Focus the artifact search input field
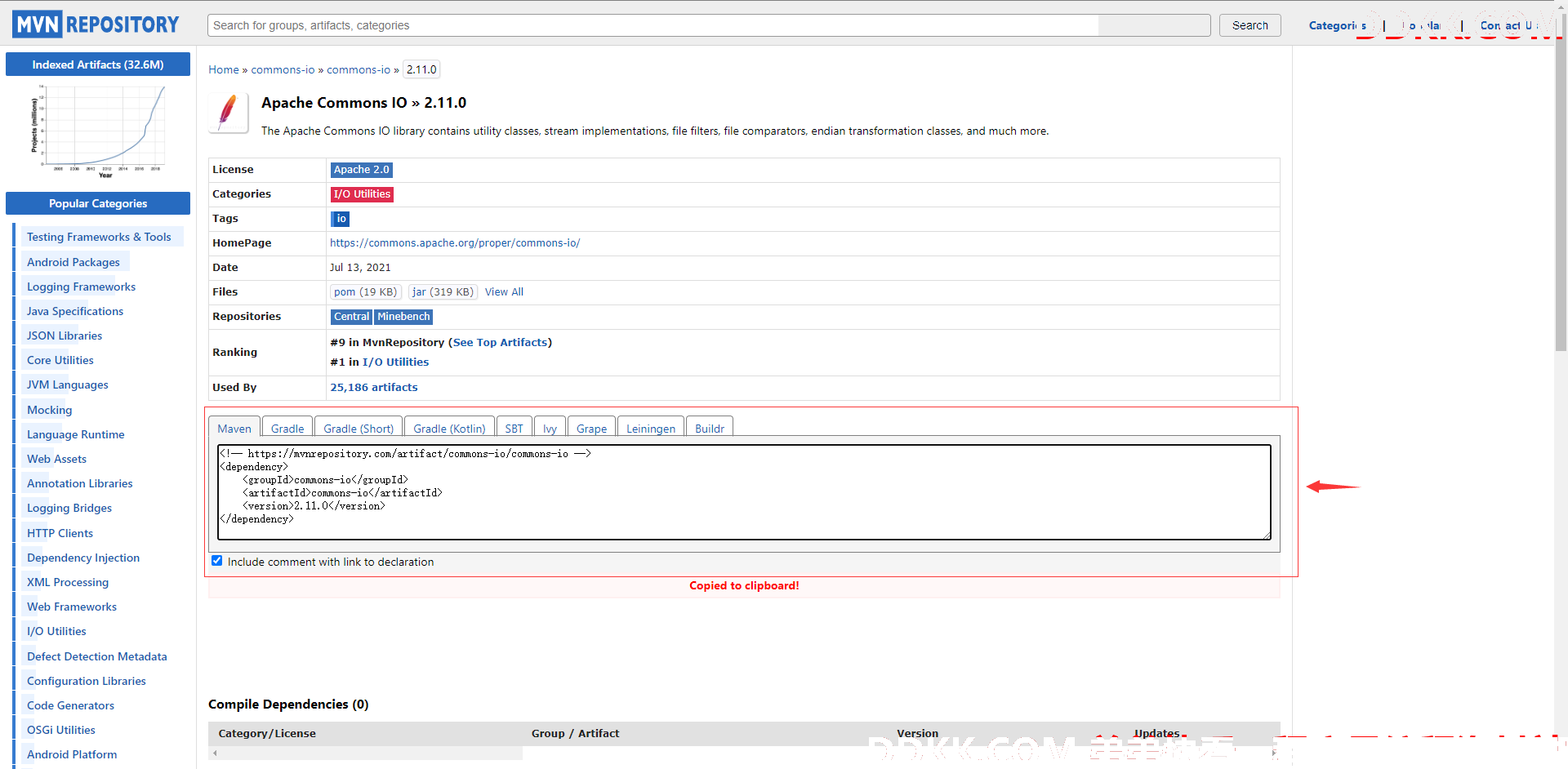Viewport: 1568px width, 769px height. click(x=709, y=25)
